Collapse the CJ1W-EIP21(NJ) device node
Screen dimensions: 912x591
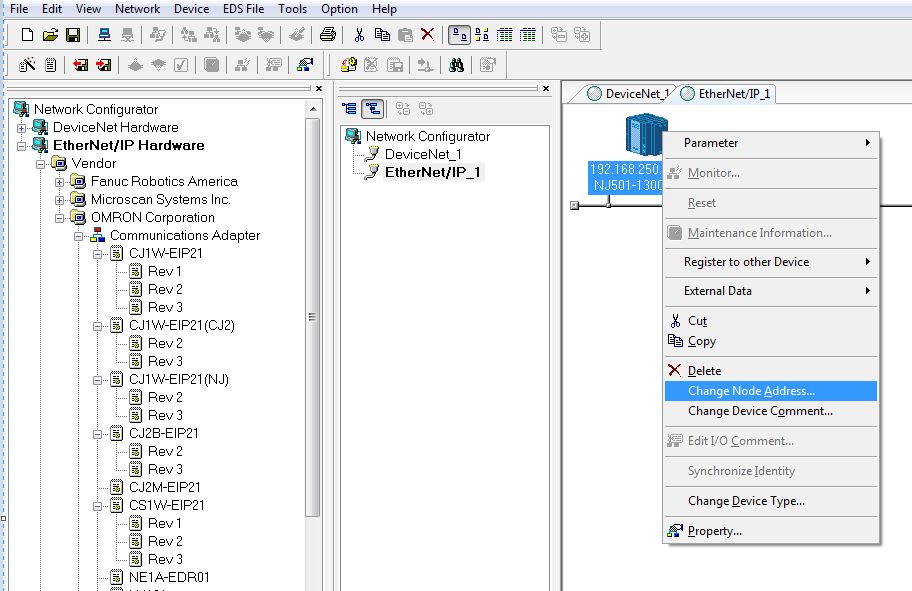(98, 380)
